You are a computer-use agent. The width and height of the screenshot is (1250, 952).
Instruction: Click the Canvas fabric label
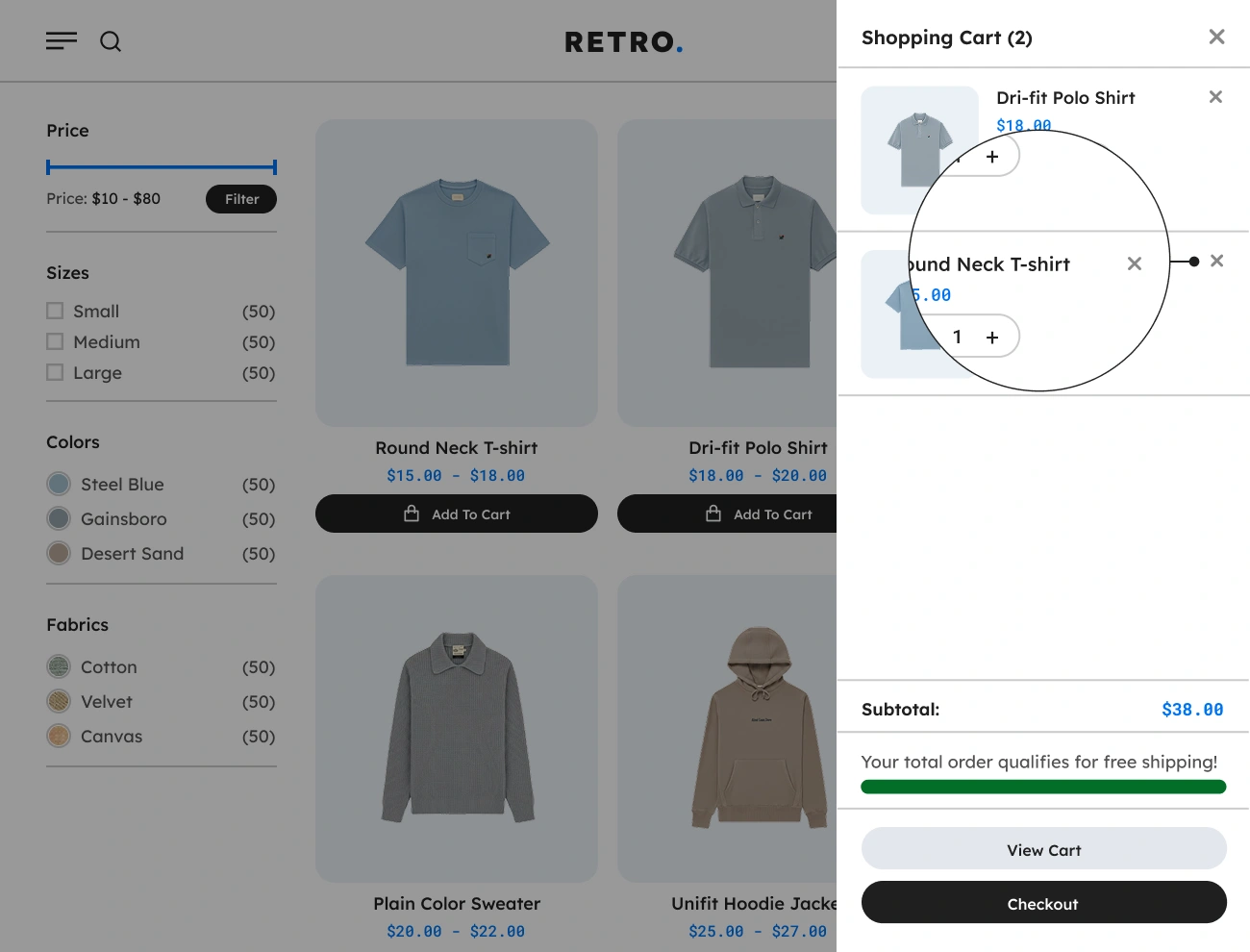tap(112, 737)
